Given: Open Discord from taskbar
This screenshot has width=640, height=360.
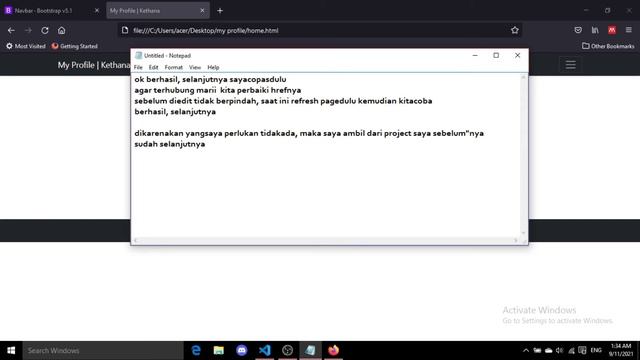Looking at the screenshot, I should pos(242,351).
